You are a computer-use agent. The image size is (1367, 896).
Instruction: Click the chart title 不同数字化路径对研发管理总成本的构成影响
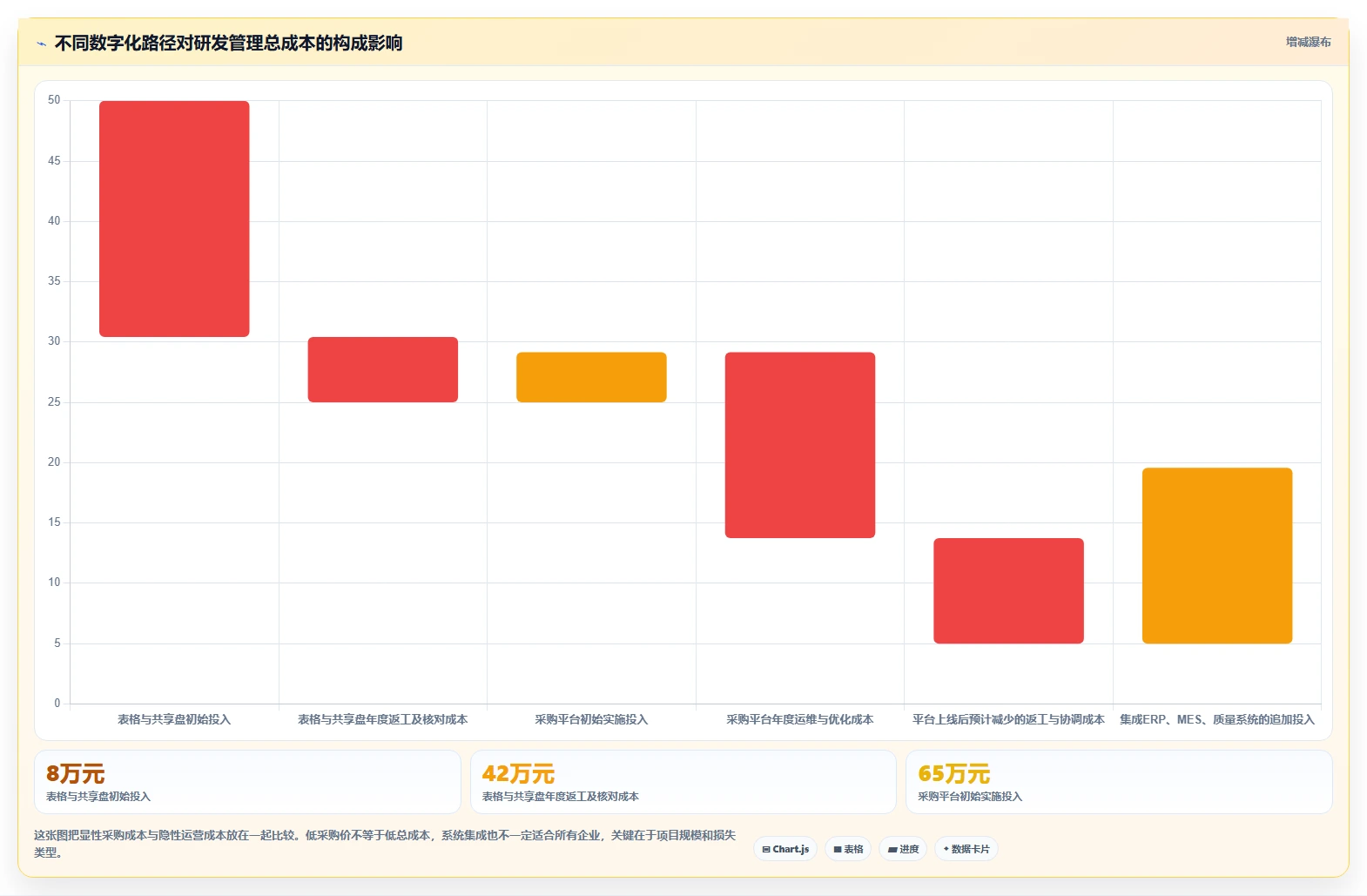[228, 44]
